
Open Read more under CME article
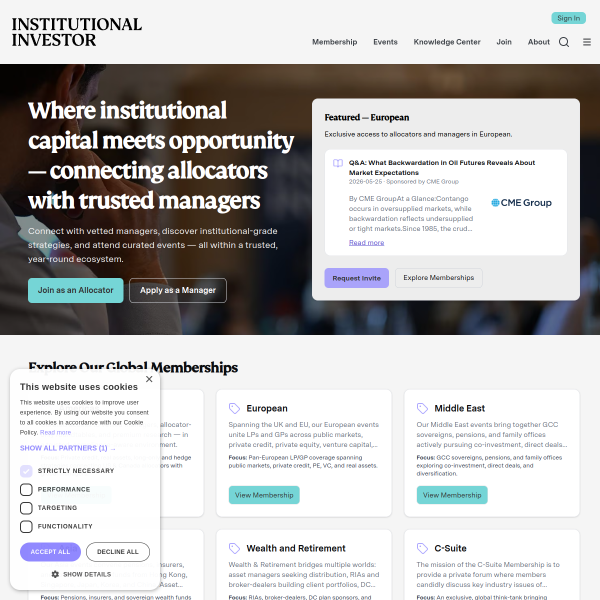point(366,243)
